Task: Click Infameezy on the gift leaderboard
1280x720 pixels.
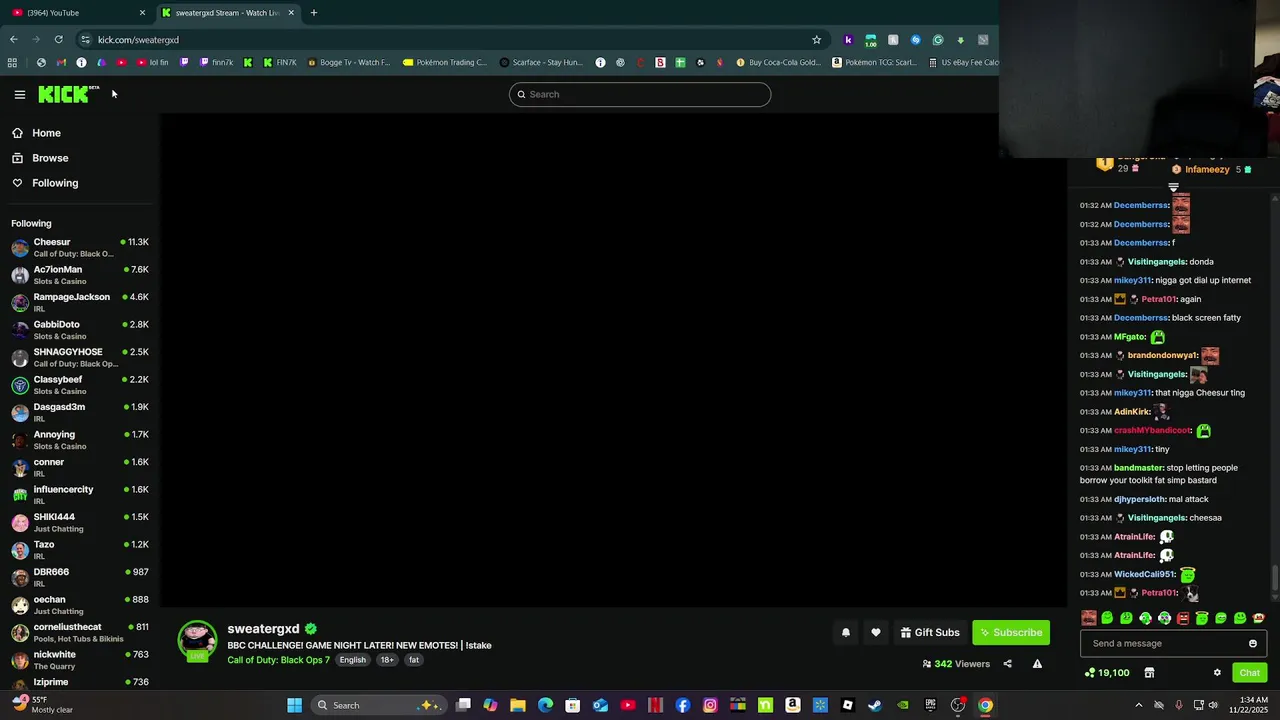Action: click(x=1207, y=170)
